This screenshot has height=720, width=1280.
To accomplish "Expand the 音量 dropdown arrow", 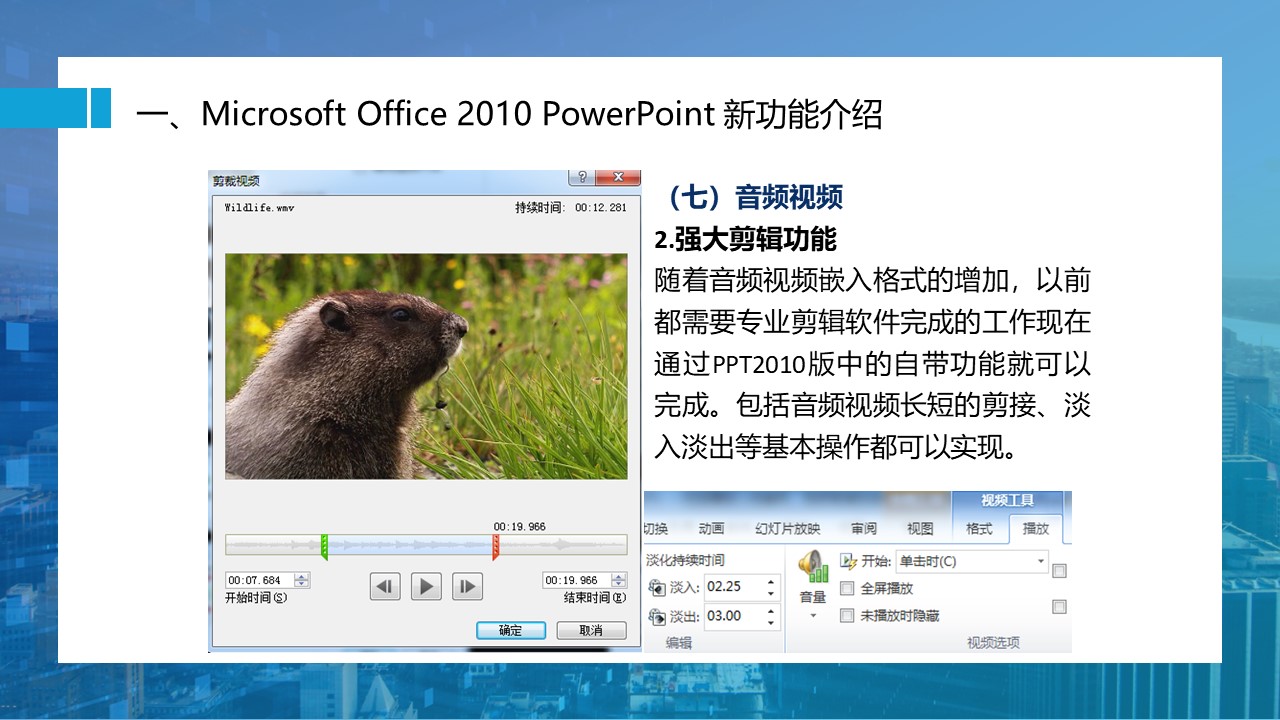I will pyautogui.click(x=813, y=616).
